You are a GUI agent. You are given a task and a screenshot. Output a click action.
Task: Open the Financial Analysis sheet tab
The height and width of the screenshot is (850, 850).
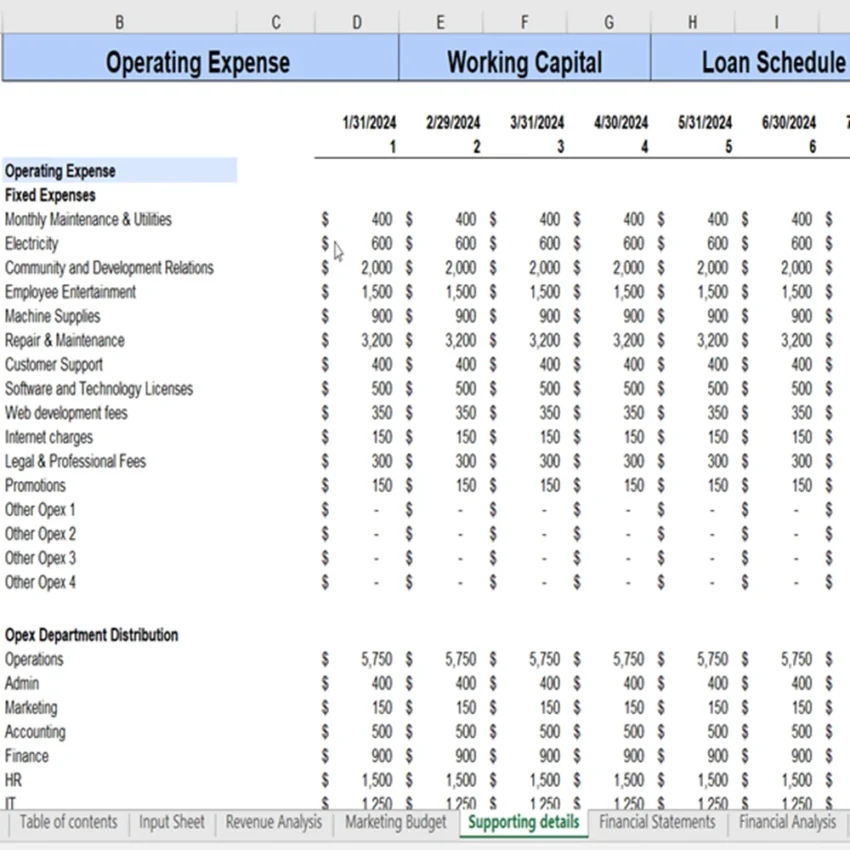(x=787, y=822)
